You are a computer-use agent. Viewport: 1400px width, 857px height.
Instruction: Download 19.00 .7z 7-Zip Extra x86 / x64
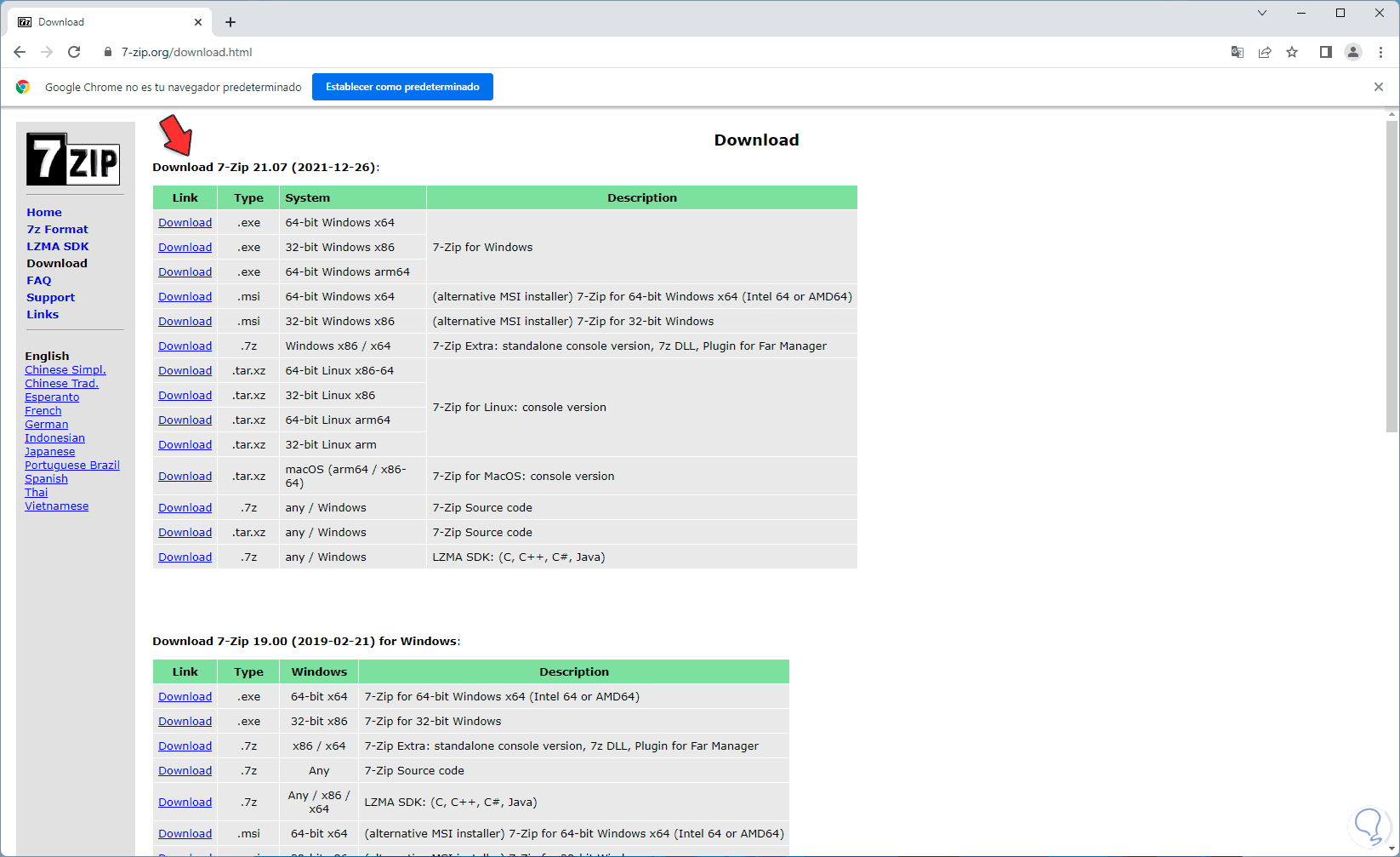(185, 746)
